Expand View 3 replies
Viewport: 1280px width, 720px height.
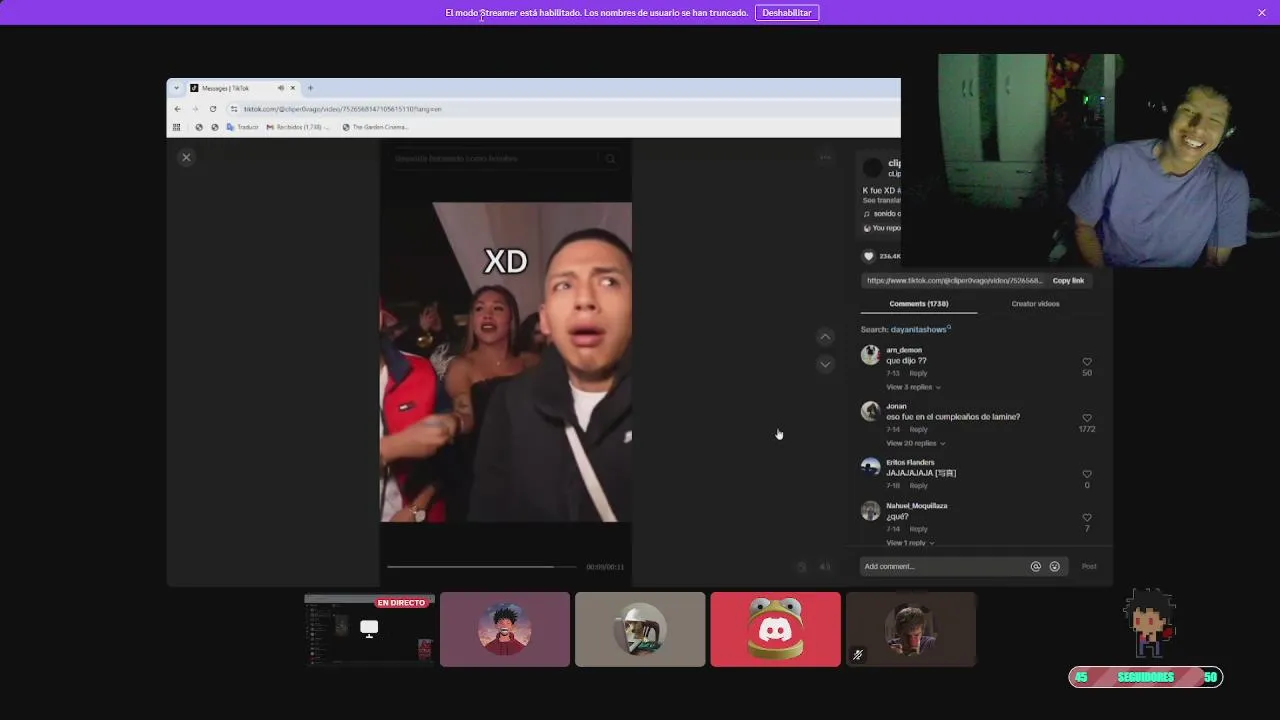click(x=913, y=387)
